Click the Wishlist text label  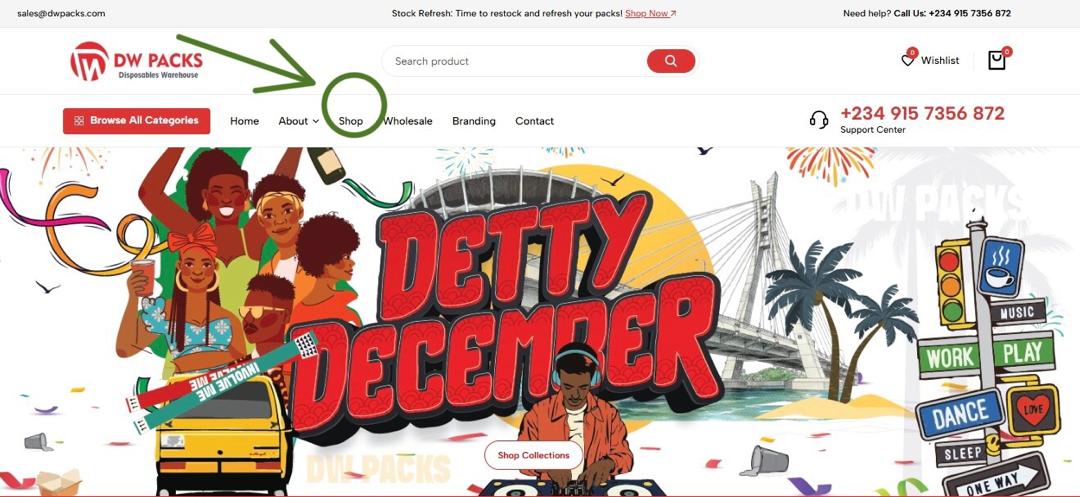coord(940,61)
